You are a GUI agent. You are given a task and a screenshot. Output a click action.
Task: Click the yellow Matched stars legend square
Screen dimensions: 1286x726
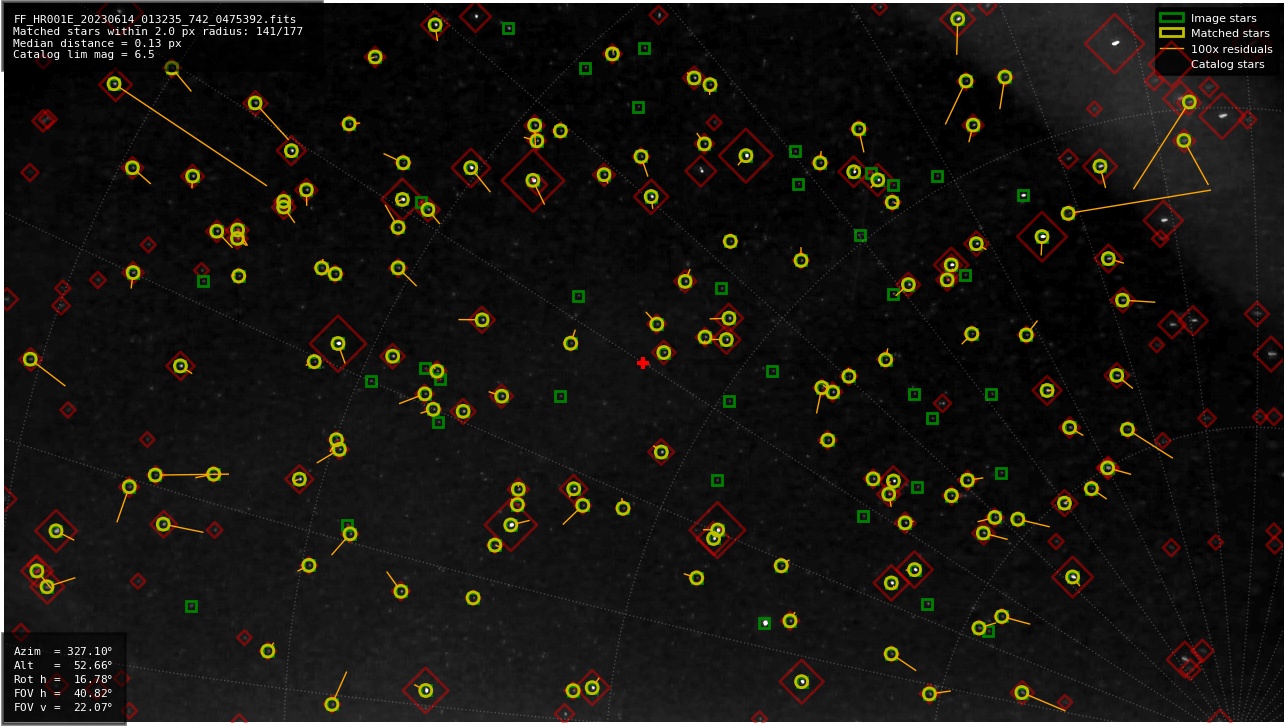1171,33
